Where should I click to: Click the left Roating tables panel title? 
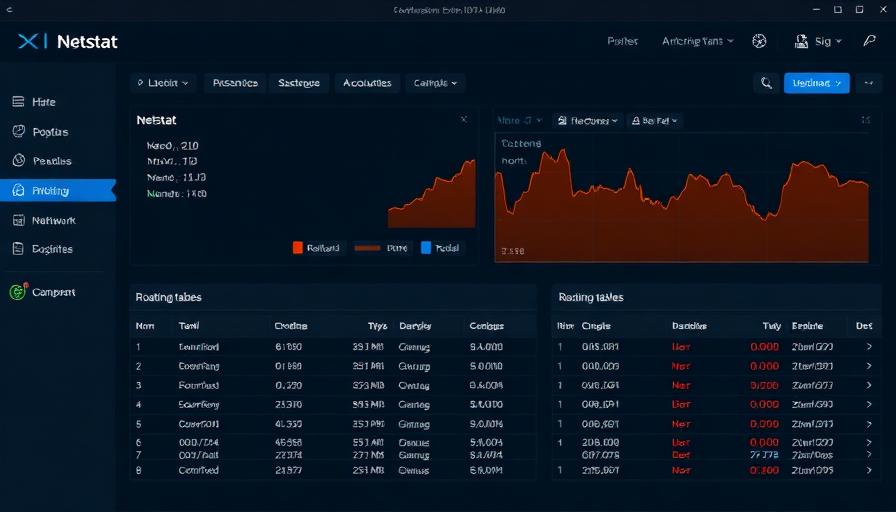[169, 297]
